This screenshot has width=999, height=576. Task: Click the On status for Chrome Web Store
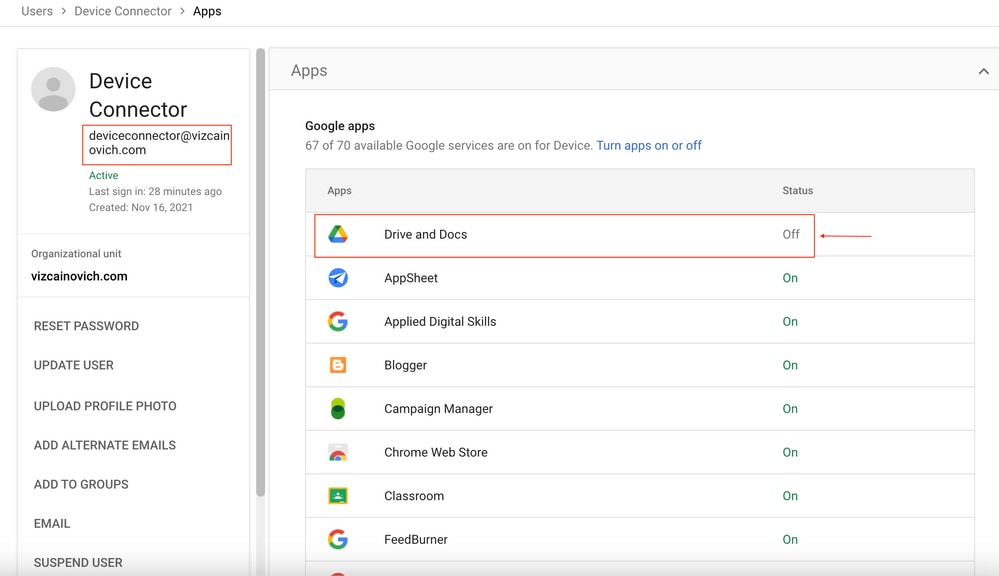click(790, 452)
